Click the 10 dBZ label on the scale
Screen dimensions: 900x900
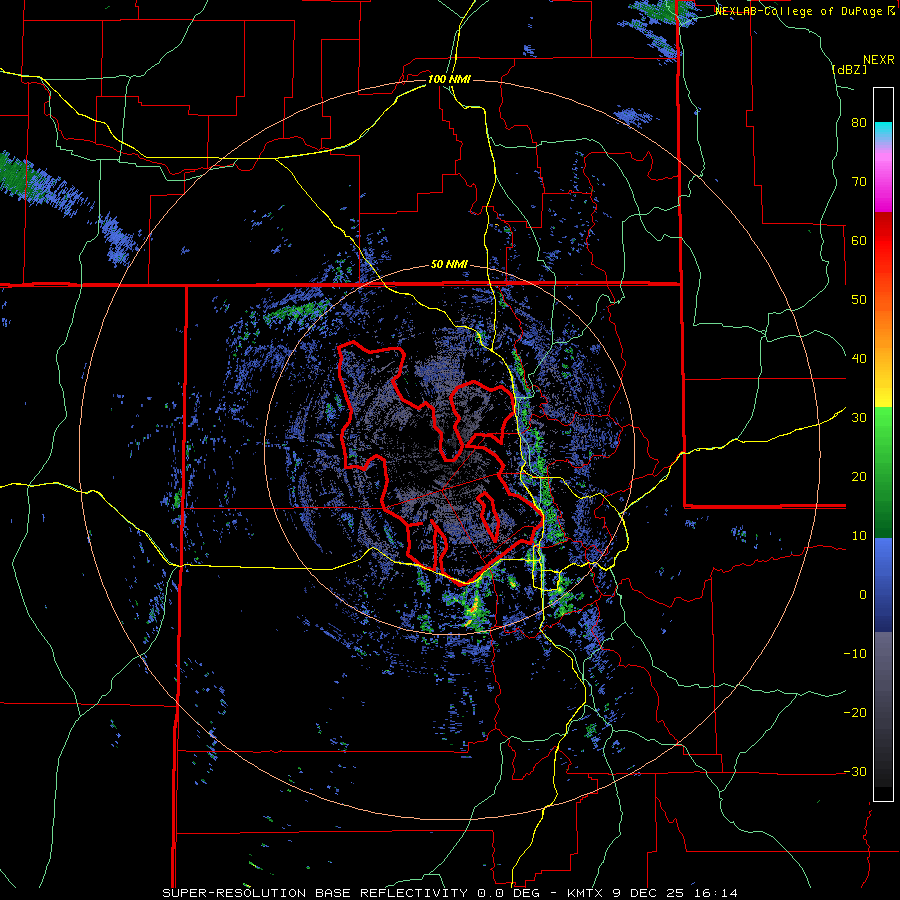pos(859,536)
